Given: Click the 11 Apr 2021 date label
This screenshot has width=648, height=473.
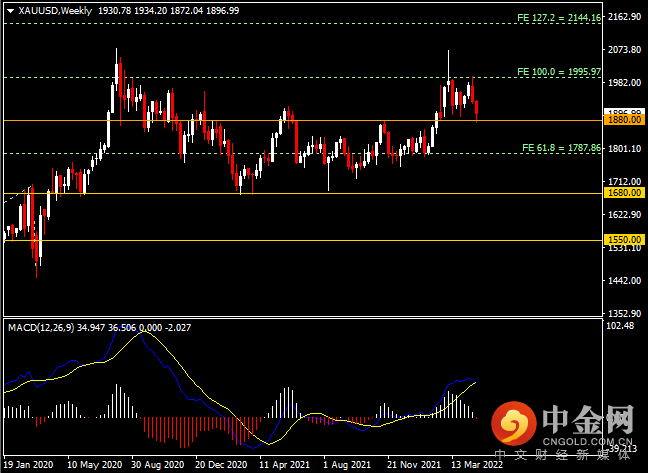Looking at the screenshot, I should click(285, 465).
